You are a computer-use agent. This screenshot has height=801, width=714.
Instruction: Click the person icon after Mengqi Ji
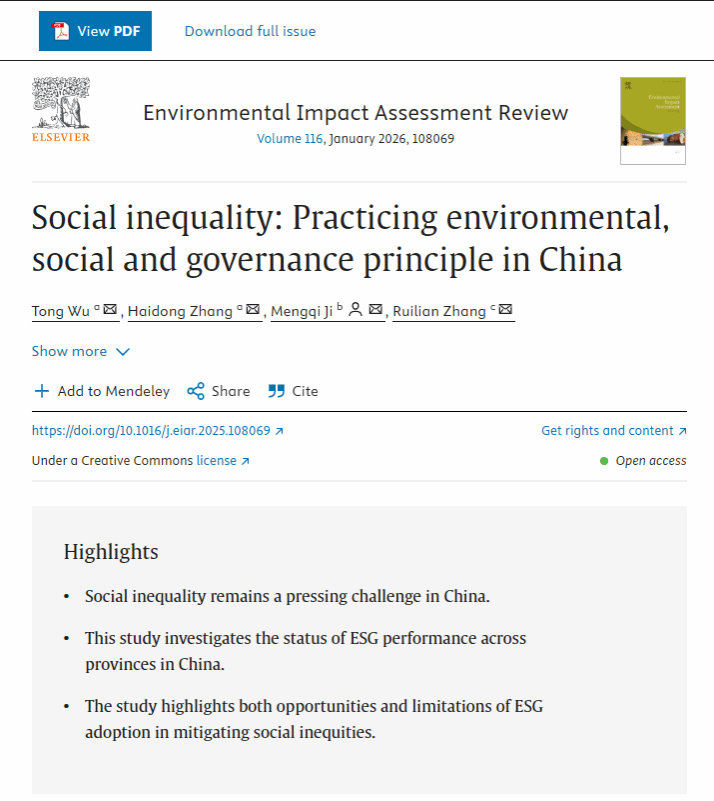coord(356,310)
